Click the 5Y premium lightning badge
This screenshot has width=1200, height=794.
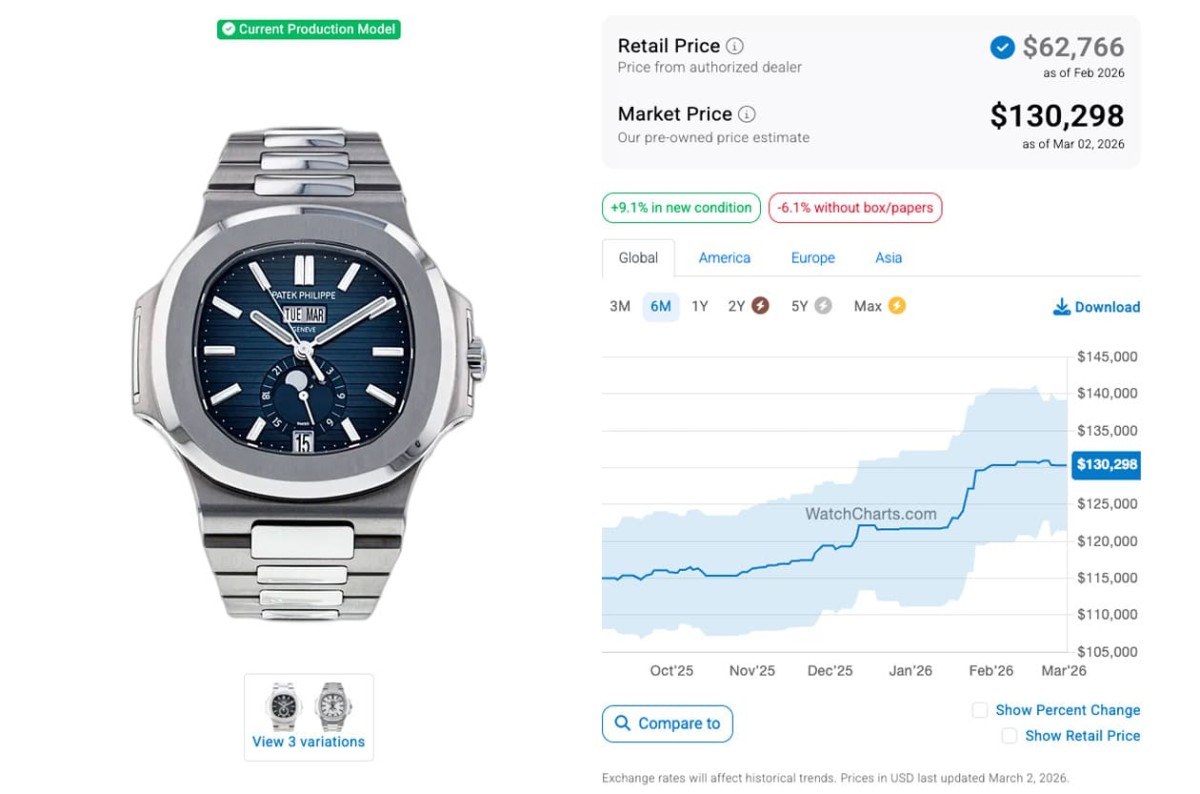tap(823, 306)
